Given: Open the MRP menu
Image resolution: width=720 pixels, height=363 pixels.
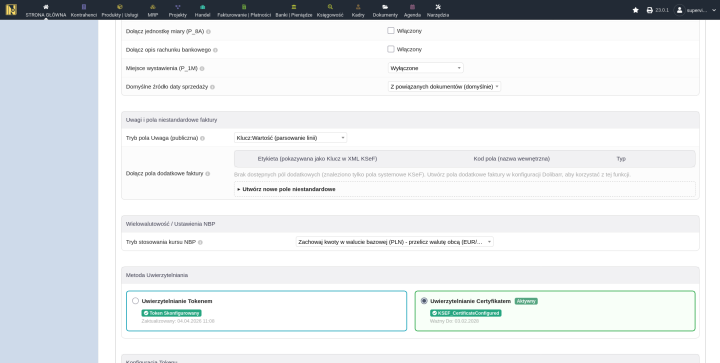Looking at the screenshot, I should [x=153, y=11].
